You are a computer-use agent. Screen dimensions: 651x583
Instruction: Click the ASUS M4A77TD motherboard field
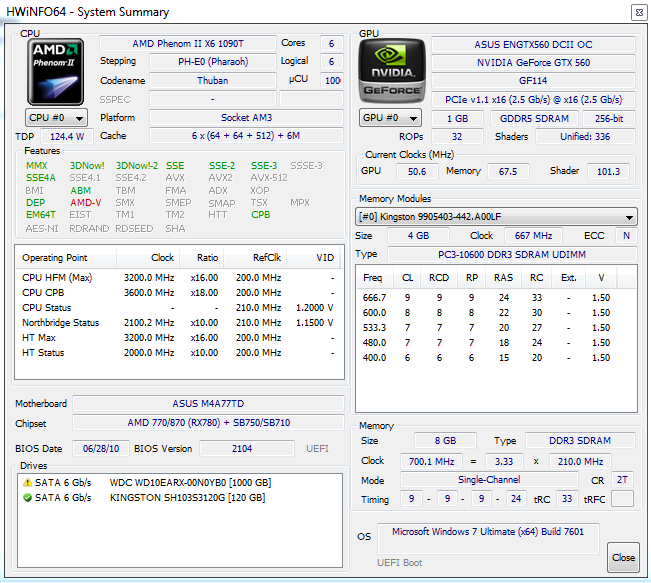[208, 404]
